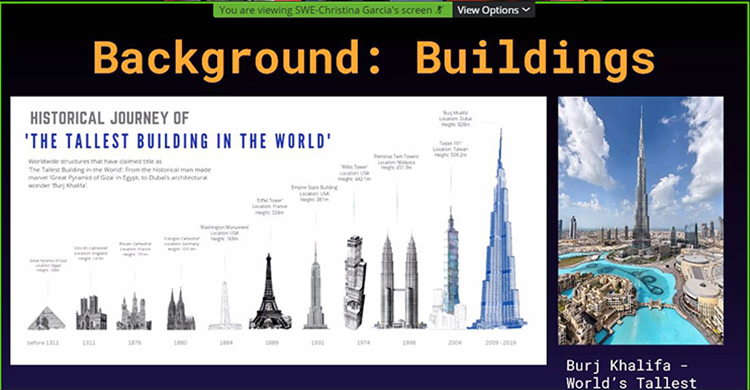The height and width of the screenshot is (390, 750).
Task: Open the View Options dropdown
Action: point(493,10)
